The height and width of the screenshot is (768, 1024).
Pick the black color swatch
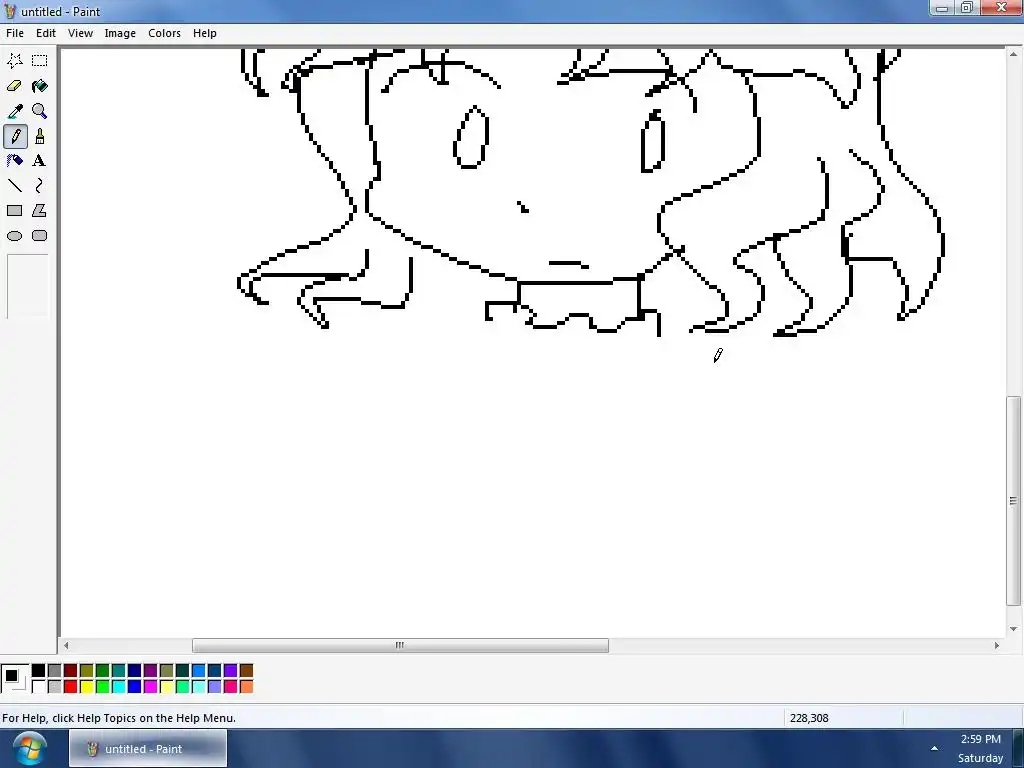tap(39, 671)
